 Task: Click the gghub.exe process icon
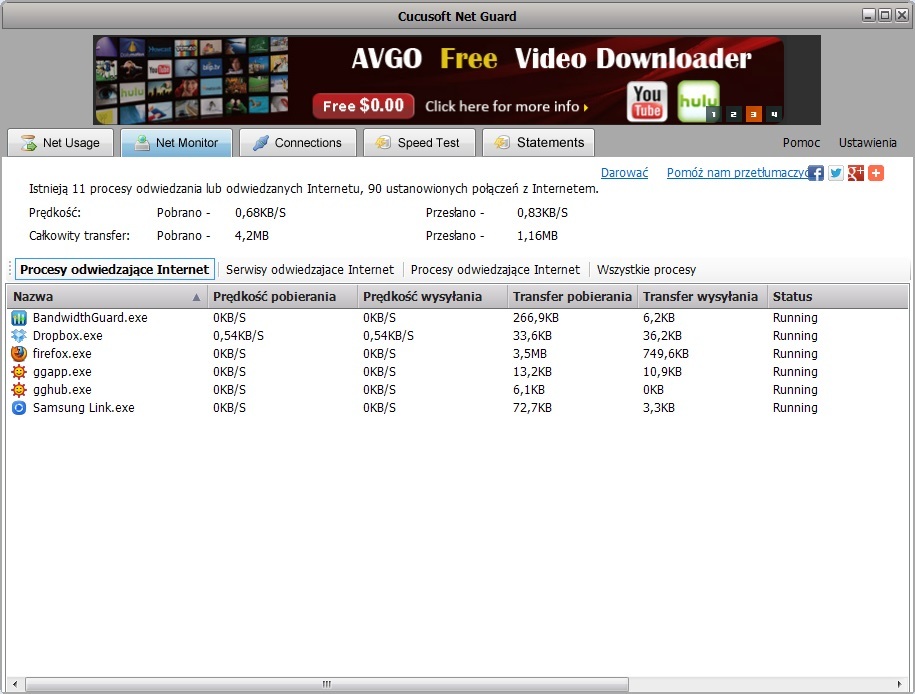(19, 390)
